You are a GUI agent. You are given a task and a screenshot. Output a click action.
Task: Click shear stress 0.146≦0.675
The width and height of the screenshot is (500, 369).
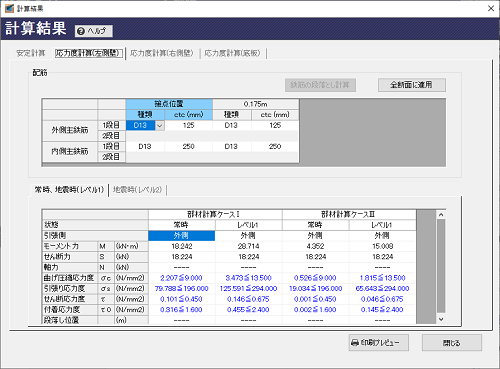(x=249, y=299)
